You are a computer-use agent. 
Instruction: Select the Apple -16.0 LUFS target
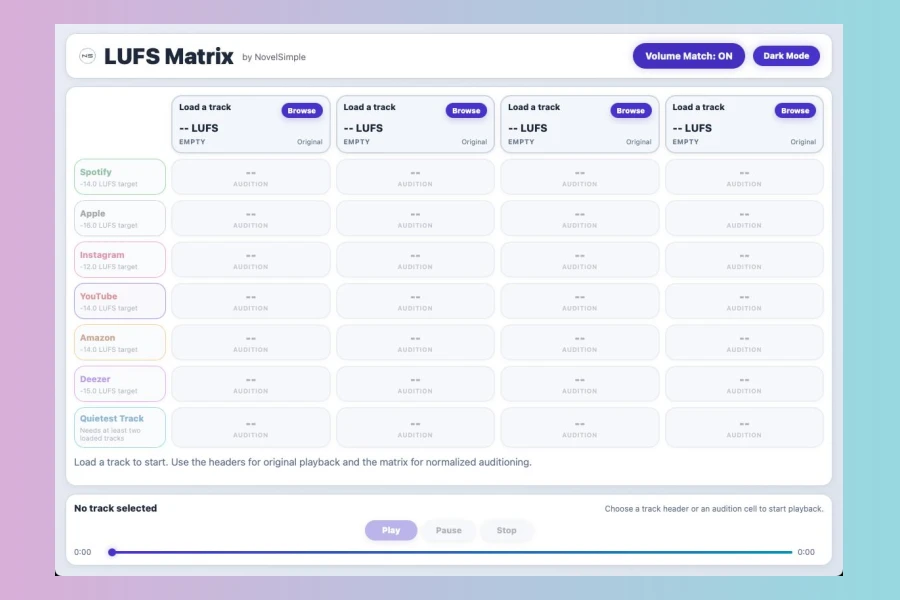pyautogui.click(x=120, y=219)
